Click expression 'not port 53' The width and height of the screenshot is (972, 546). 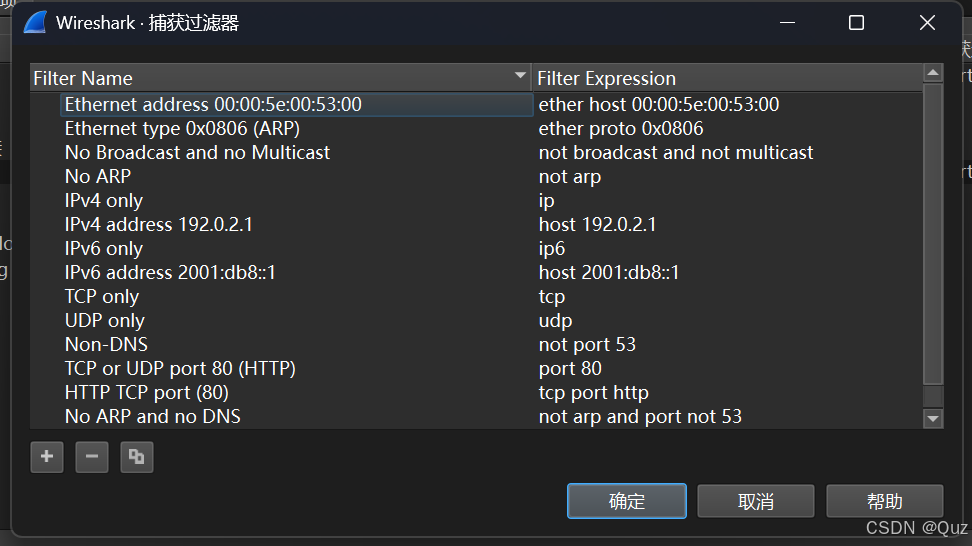pyautogui.click(x=587, y=345)
